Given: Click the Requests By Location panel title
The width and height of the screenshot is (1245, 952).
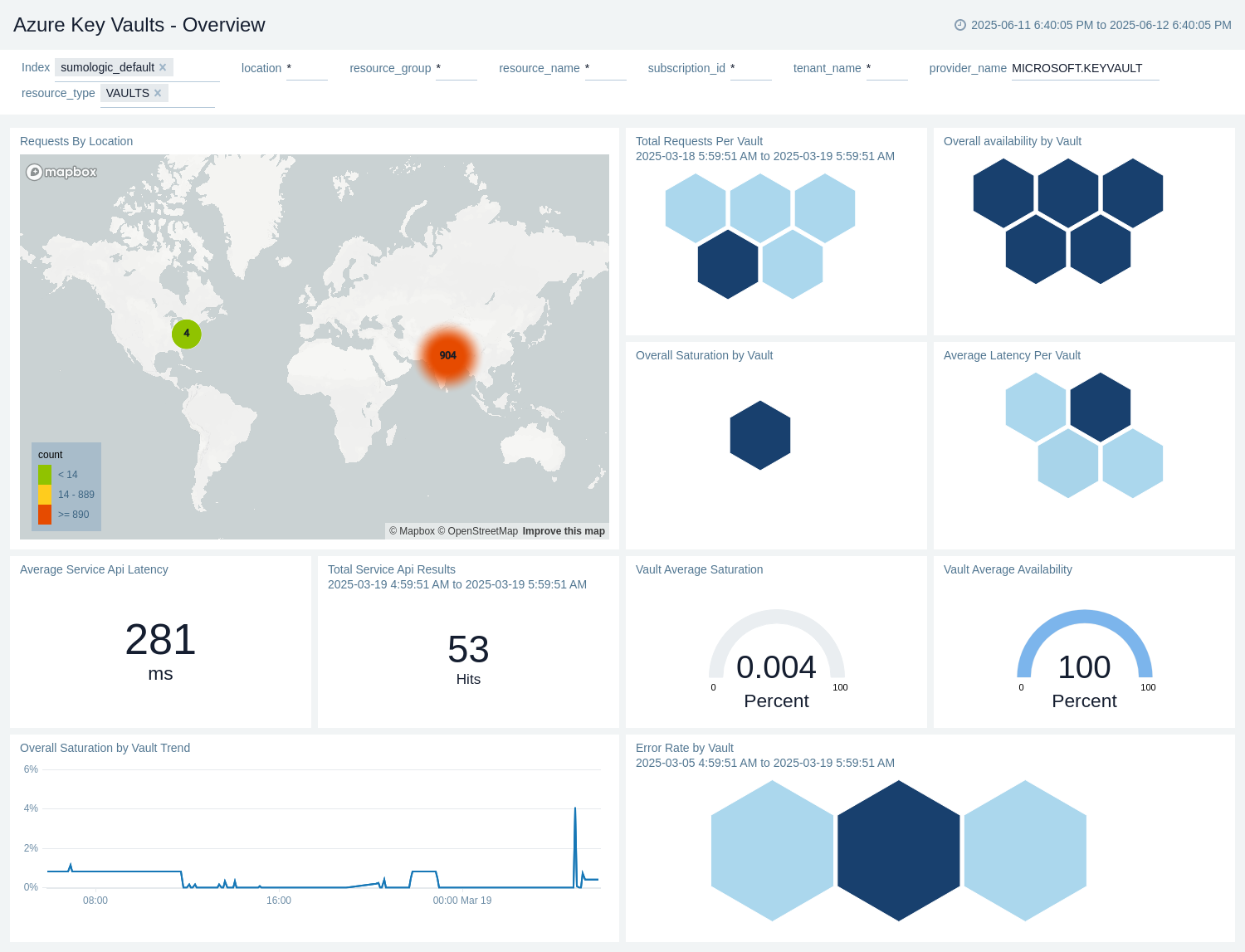Looking at the screenshot, I should click(x=76, y=141).
